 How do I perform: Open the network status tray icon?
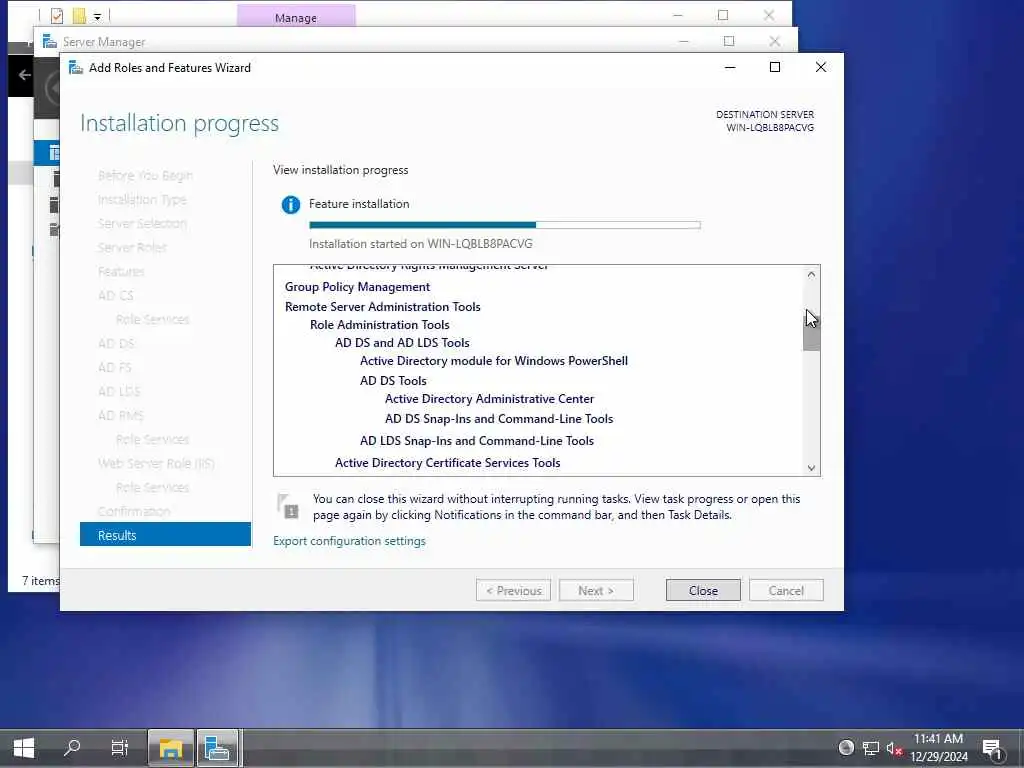click(x=871, y=748)
